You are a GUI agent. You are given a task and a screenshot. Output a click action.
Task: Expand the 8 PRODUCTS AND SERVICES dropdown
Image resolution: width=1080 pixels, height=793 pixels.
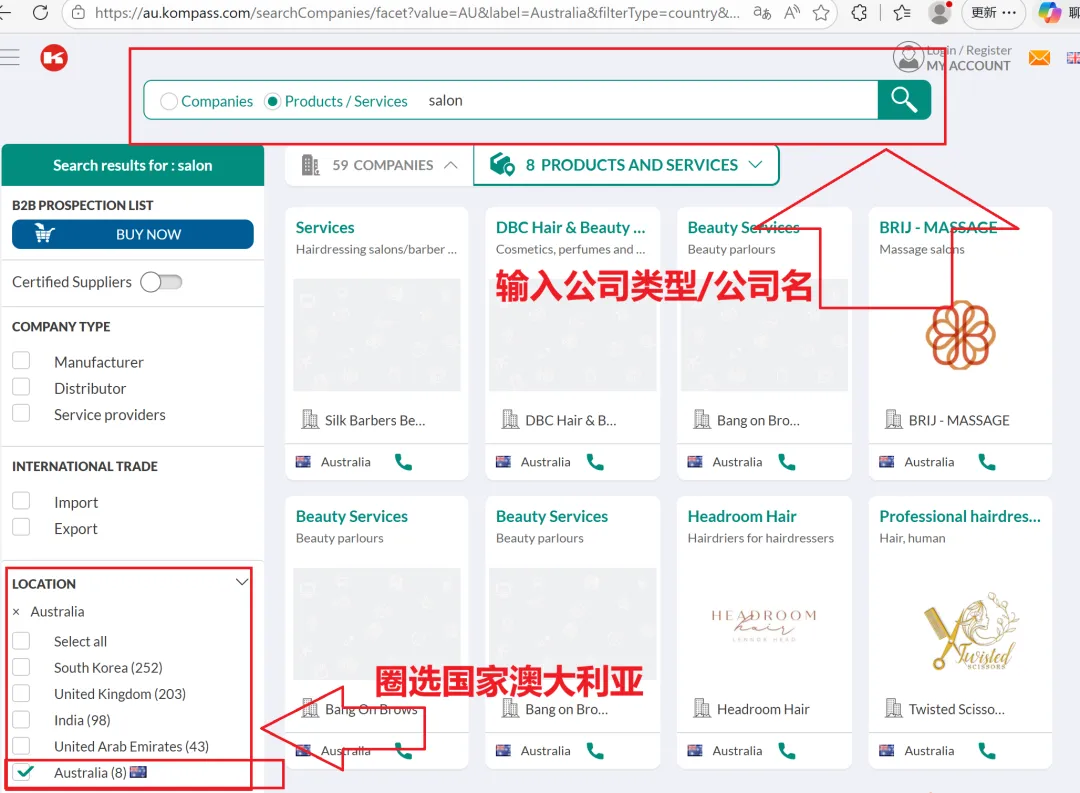[759, 164]
